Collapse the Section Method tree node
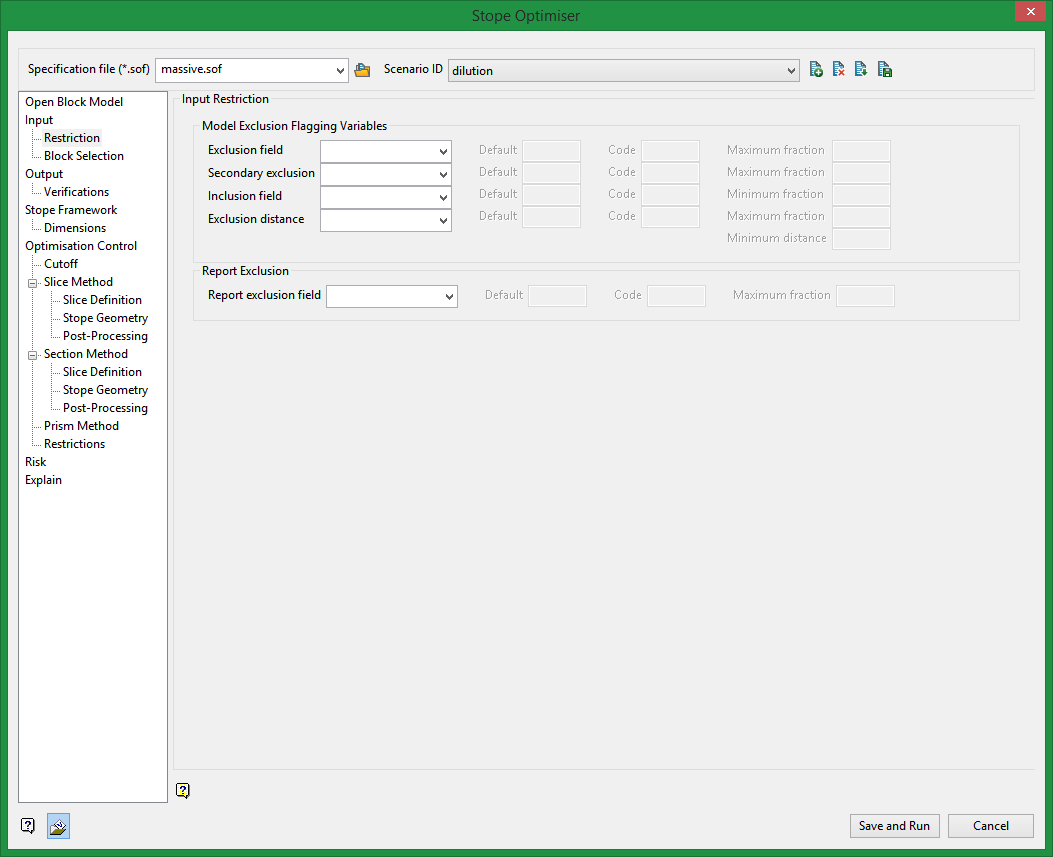1053x857 pixels. pyautogui.click(x=32, y=355)
